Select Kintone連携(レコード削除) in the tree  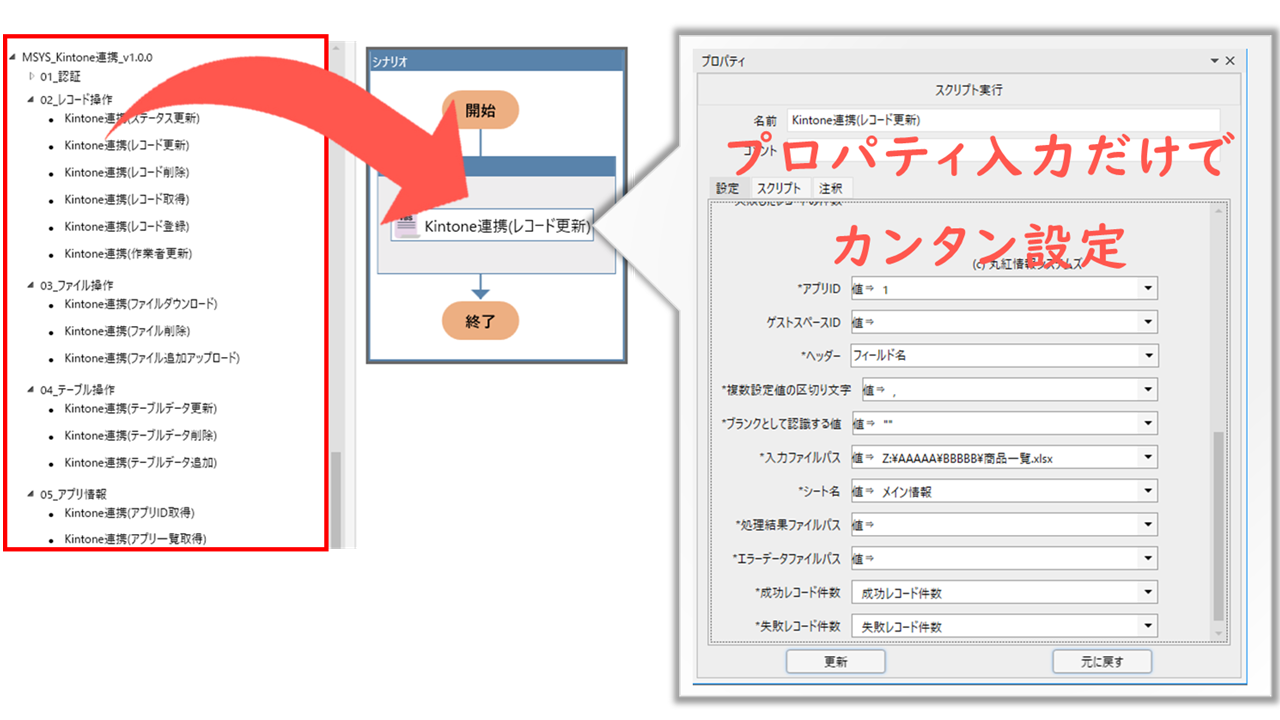click(127, 172)
